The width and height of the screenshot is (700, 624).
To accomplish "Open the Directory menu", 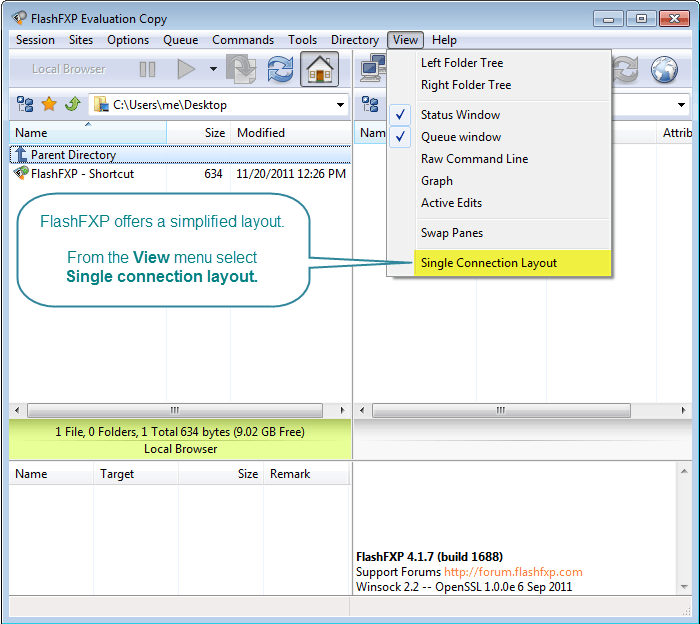I will click(354, 40).
